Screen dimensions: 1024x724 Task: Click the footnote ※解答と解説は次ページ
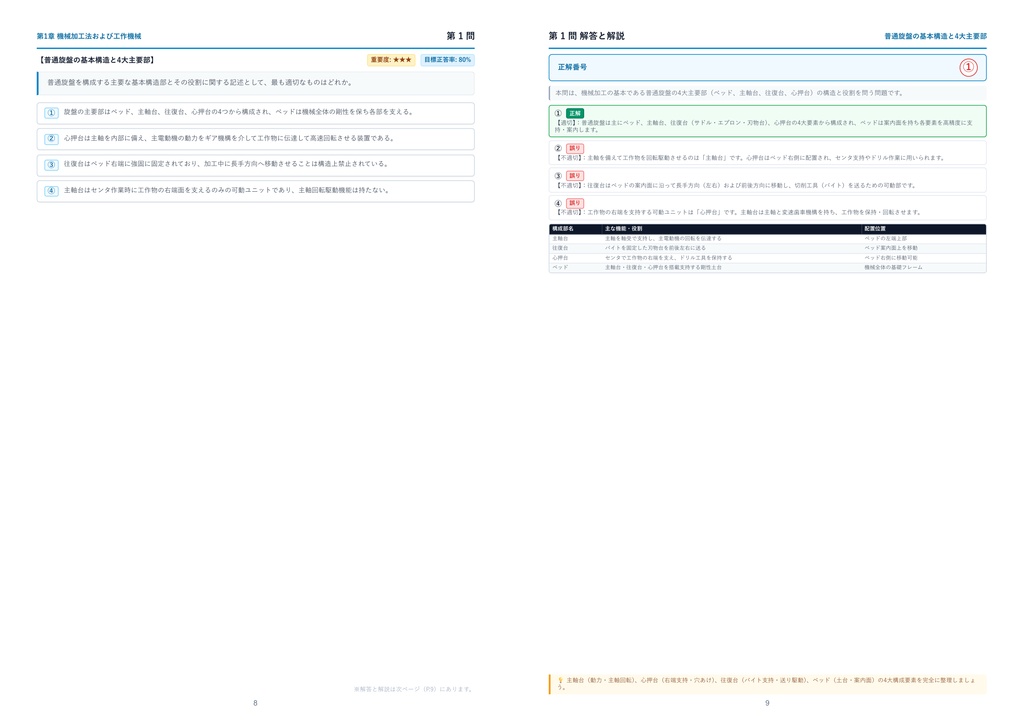pyautogui.click(x=414, y=689)
